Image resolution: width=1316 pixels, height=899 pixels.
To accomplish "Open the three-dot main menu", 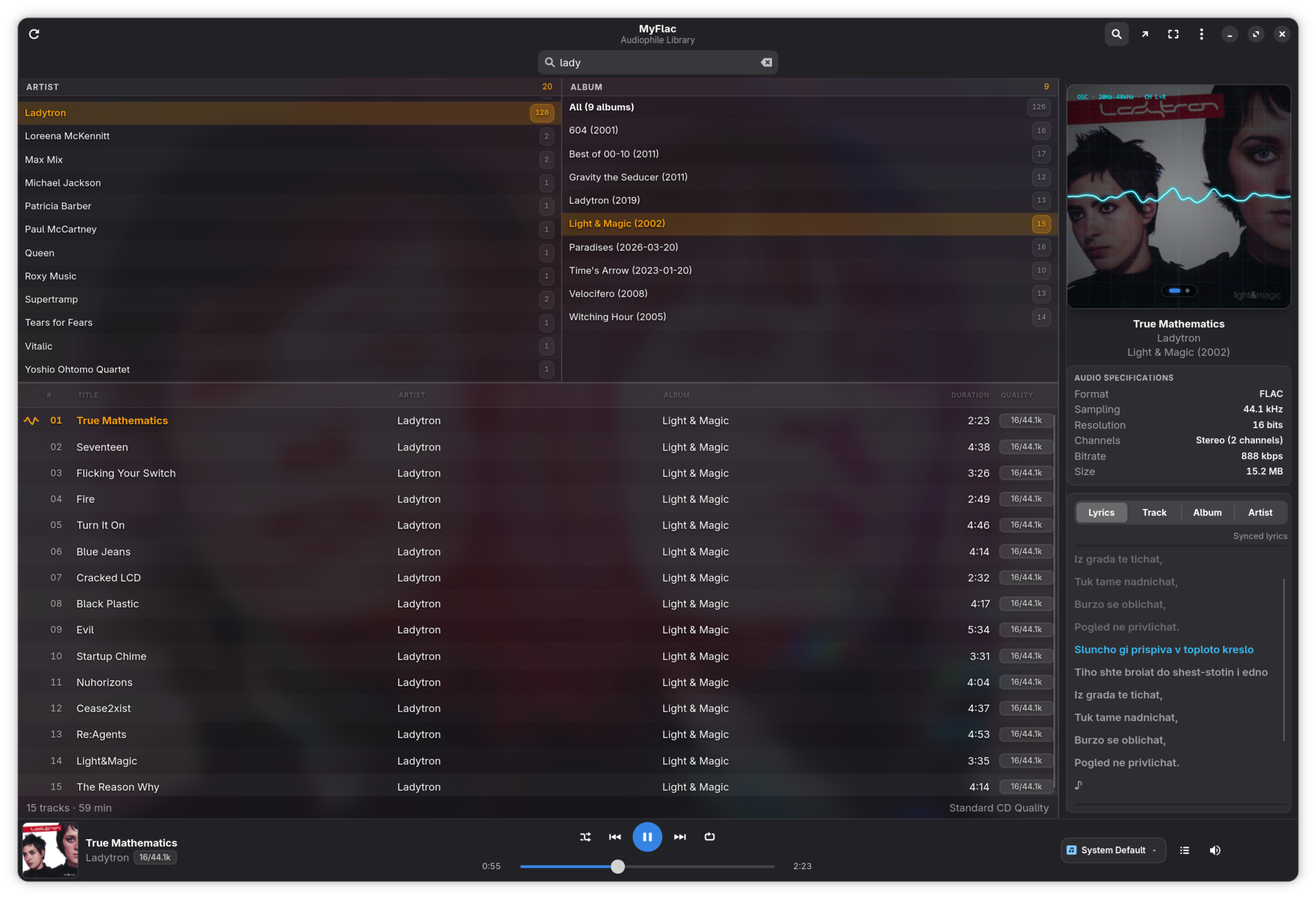I will (1201, 34).
